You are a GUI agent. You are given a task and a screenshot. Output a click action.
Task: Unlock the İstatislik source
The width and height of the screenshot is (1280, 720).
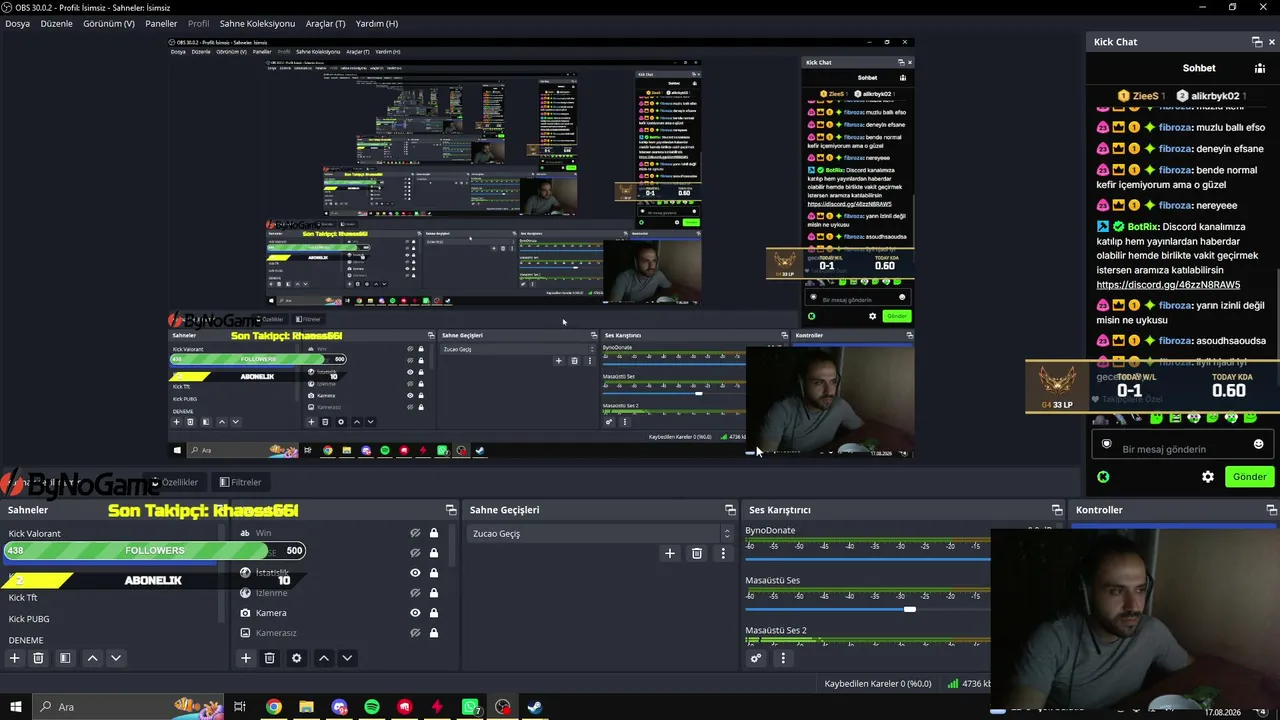click(x=434, y=573)
